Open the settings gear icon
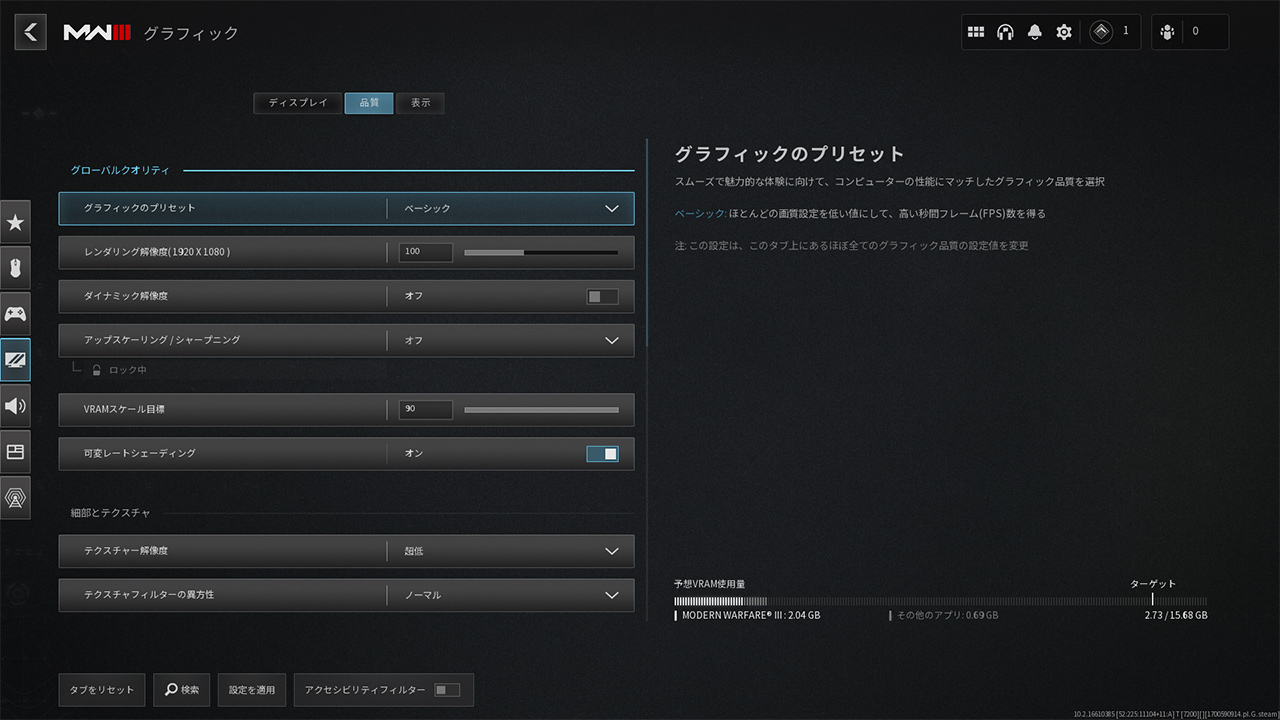The height and width of the screenshot is (720, 1280). pyautogui.click(x=1064, y=32)
